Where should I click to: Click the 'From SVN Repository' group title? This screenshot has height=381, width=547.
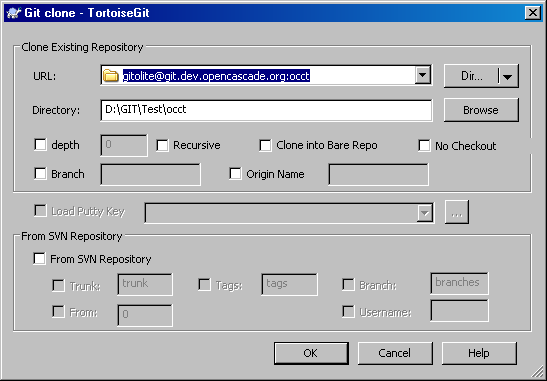click(x=72, y=236)
